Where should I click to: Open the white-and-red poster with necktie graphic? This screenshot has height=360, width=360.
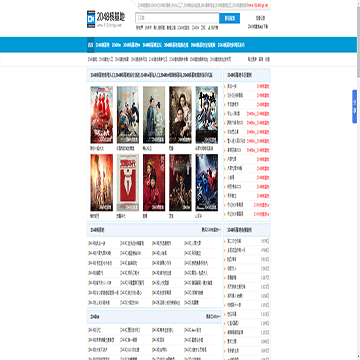pos(128,182)
